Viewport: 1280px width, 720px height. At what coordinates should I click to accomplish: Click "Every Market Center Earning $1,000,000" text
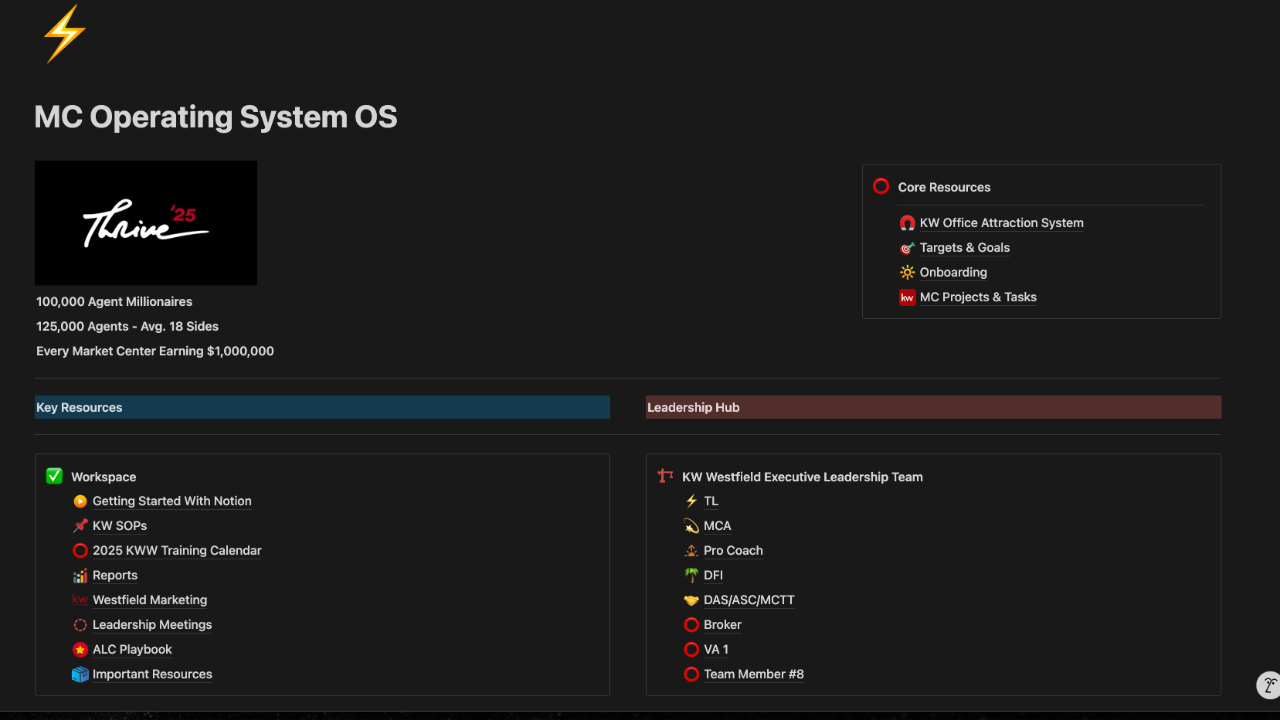click(155, 351)
